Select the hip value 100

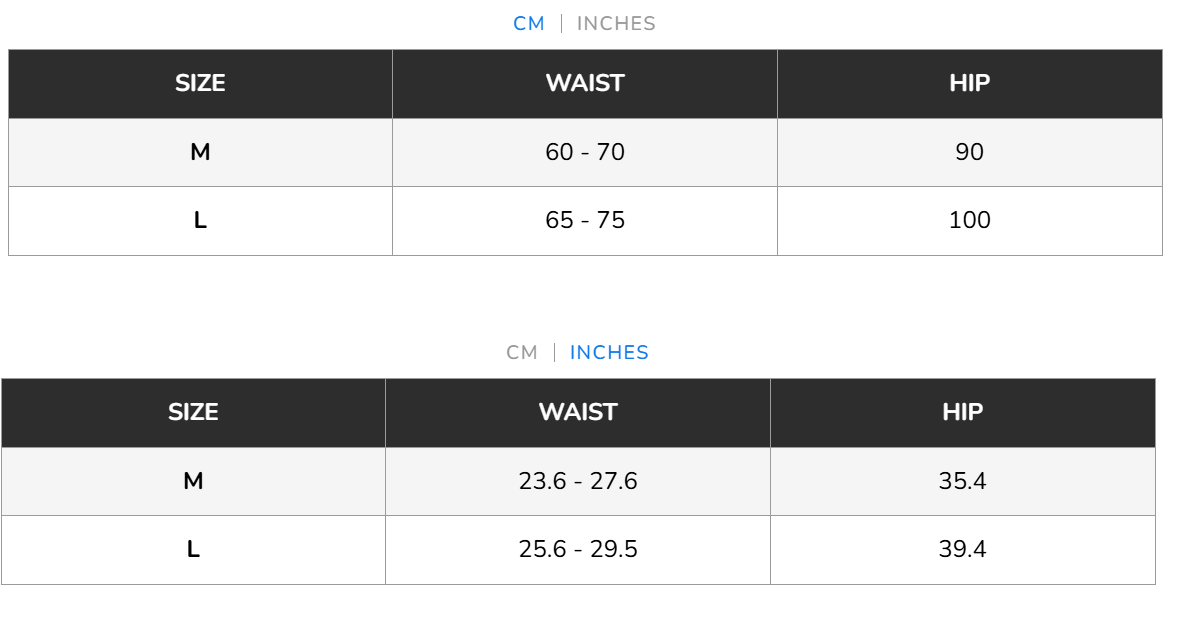click(969, 220)
